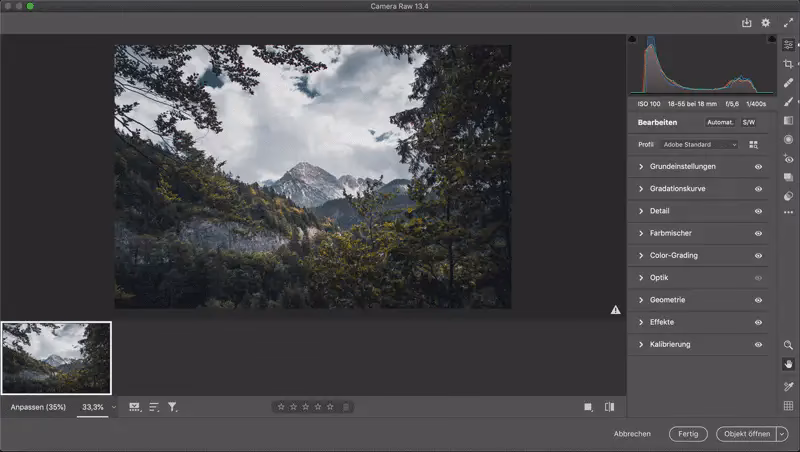The image size is (800, 452).
Task: Choose the Radial Filter tool
Action: pos(788,140)
